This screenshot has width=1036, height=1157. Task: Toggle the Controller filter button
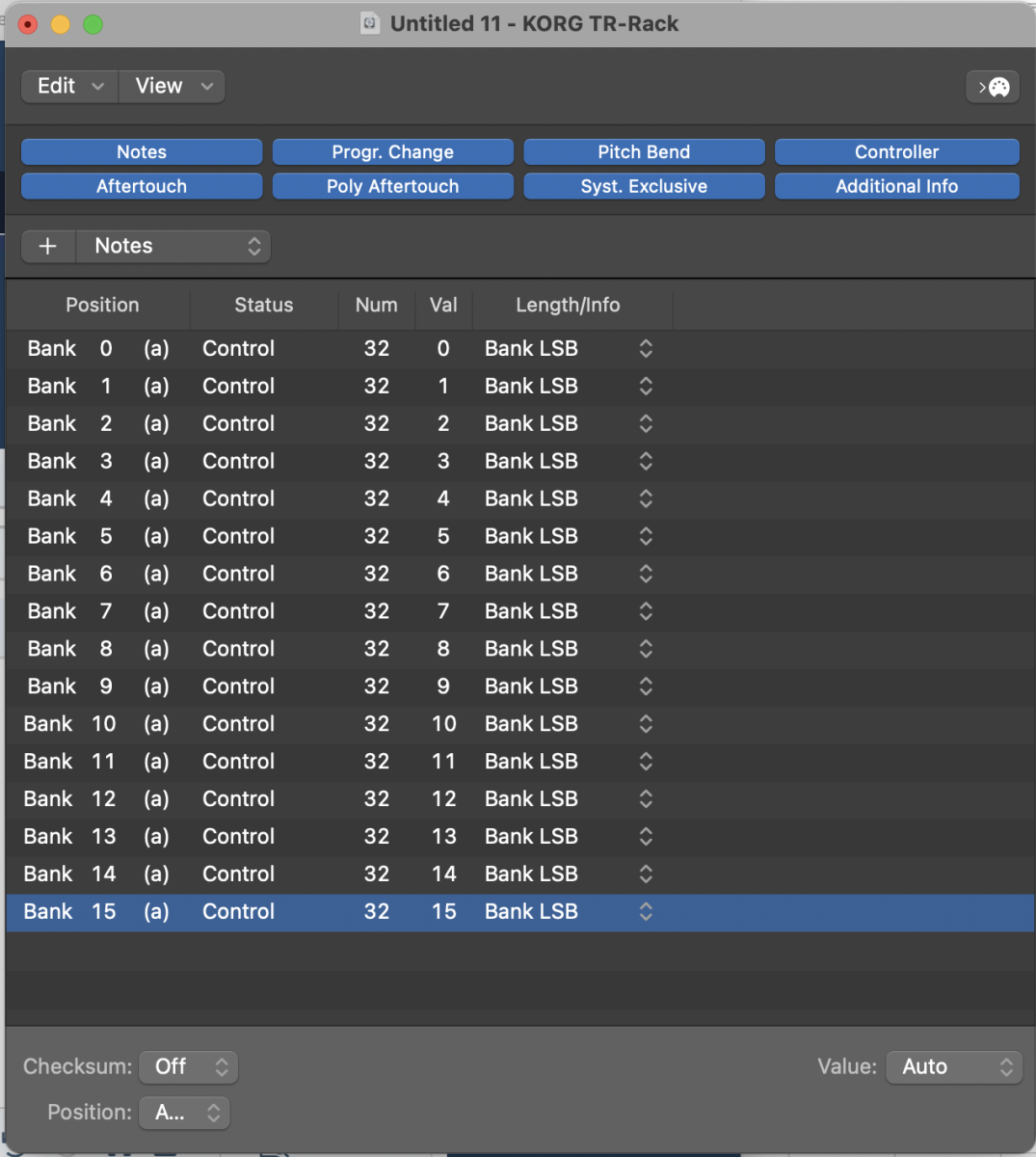(896, 151)
